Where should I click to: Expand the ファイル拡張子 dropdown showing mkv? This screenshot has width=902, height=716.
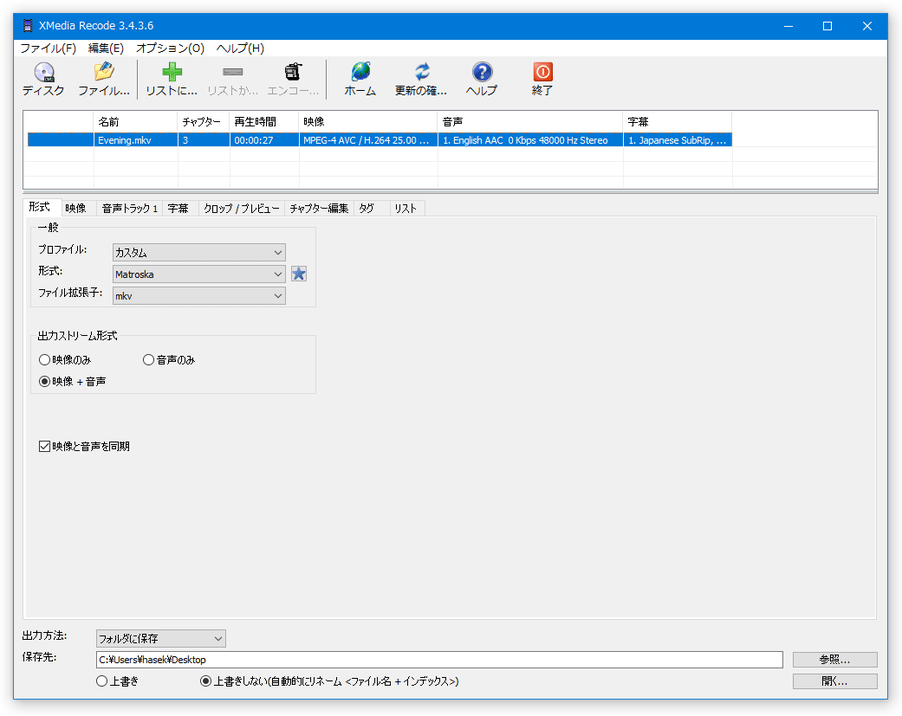pos(199,296)
